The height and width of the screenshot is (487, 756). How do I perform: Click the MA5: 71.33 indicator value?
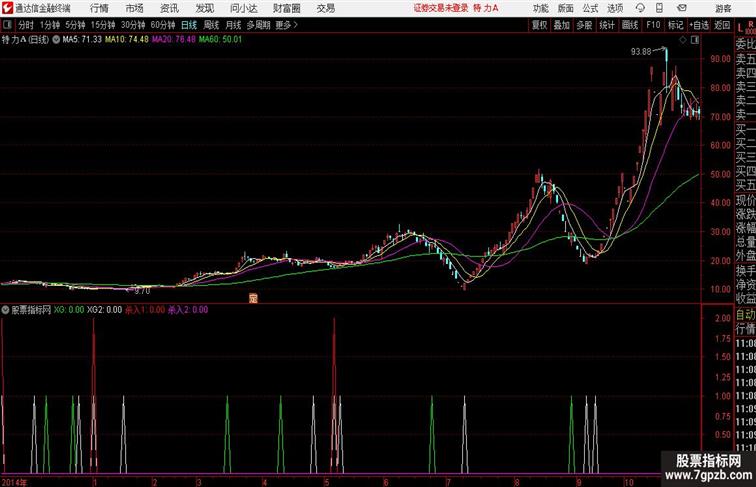[82, 40]
